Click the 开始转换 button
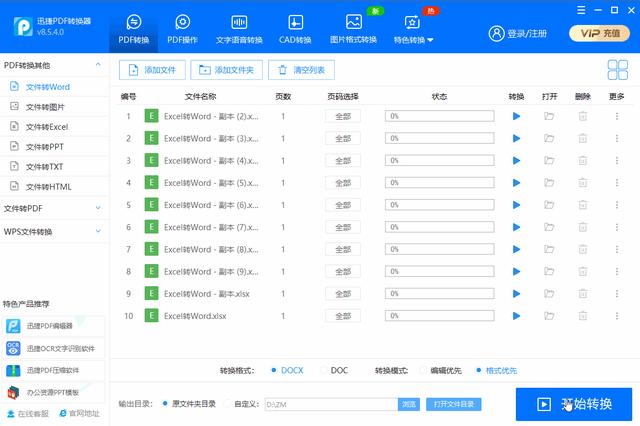 (x=574, y=404)
